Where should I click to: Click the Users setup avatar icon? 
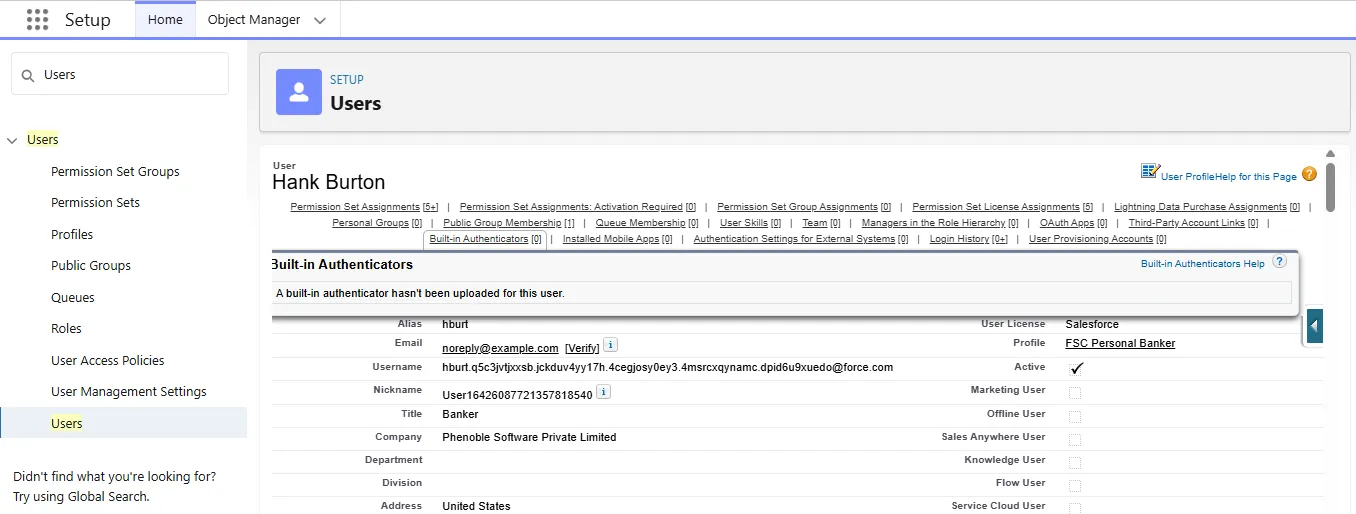pyautogui.click(x=299, y=92)
